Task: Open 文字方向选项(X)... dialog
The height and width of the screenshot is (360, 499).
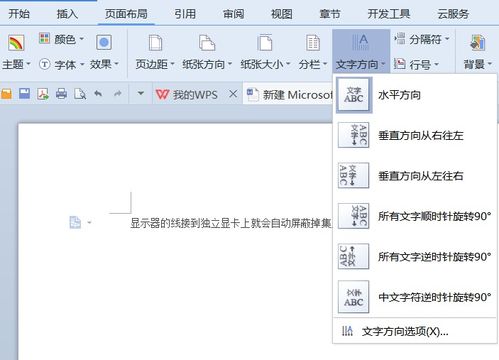Action: (x=415, y=331)
